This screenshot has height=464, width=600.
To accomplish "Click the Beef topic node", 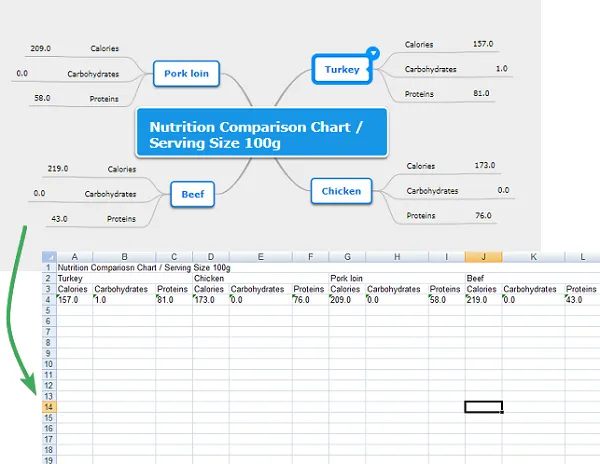I will pos(192,194).
